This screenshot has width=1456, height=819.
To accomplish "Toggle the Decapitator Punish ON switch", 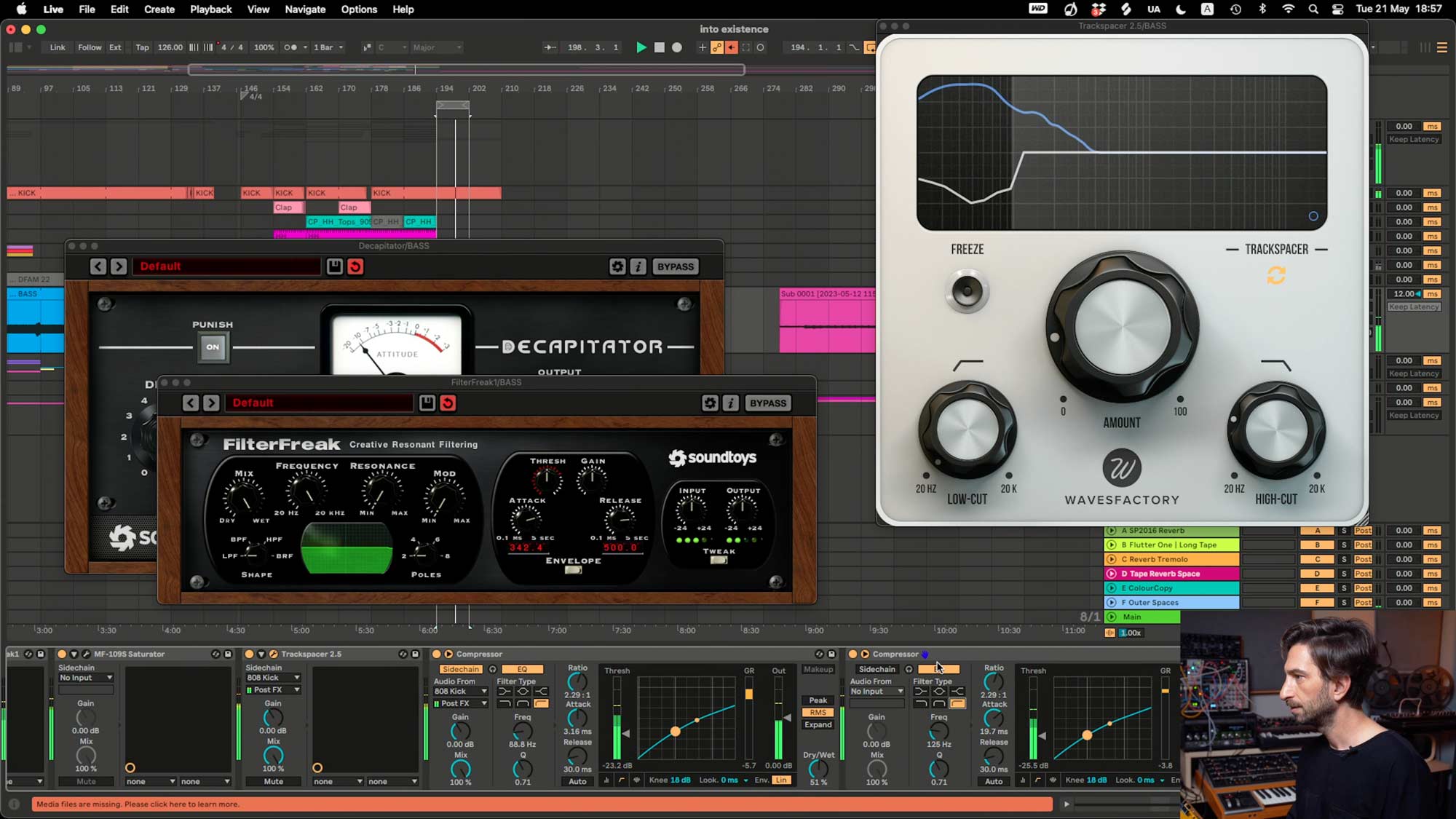I will point(213,347).
